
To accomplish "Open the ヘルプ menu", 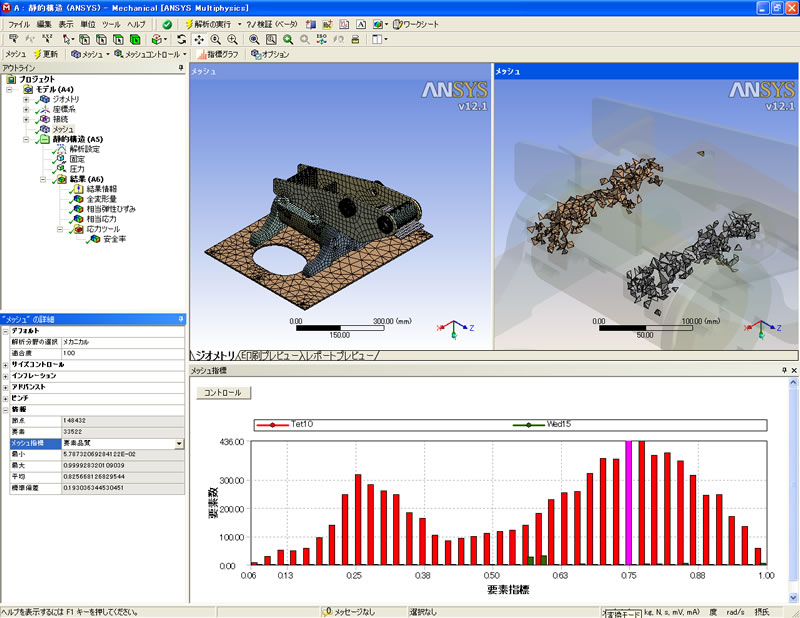I will click(136, 24).
